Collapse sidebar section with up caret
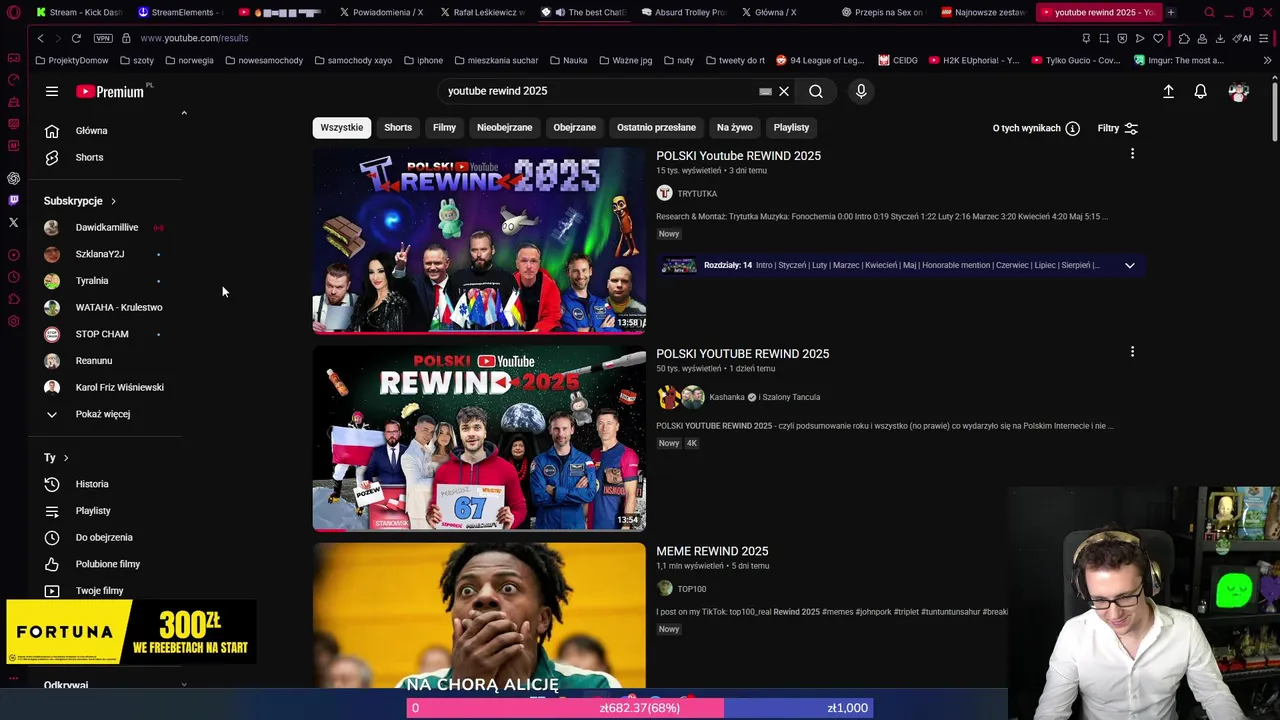Viewport: 1280px width, 720px height. point(184,113)
